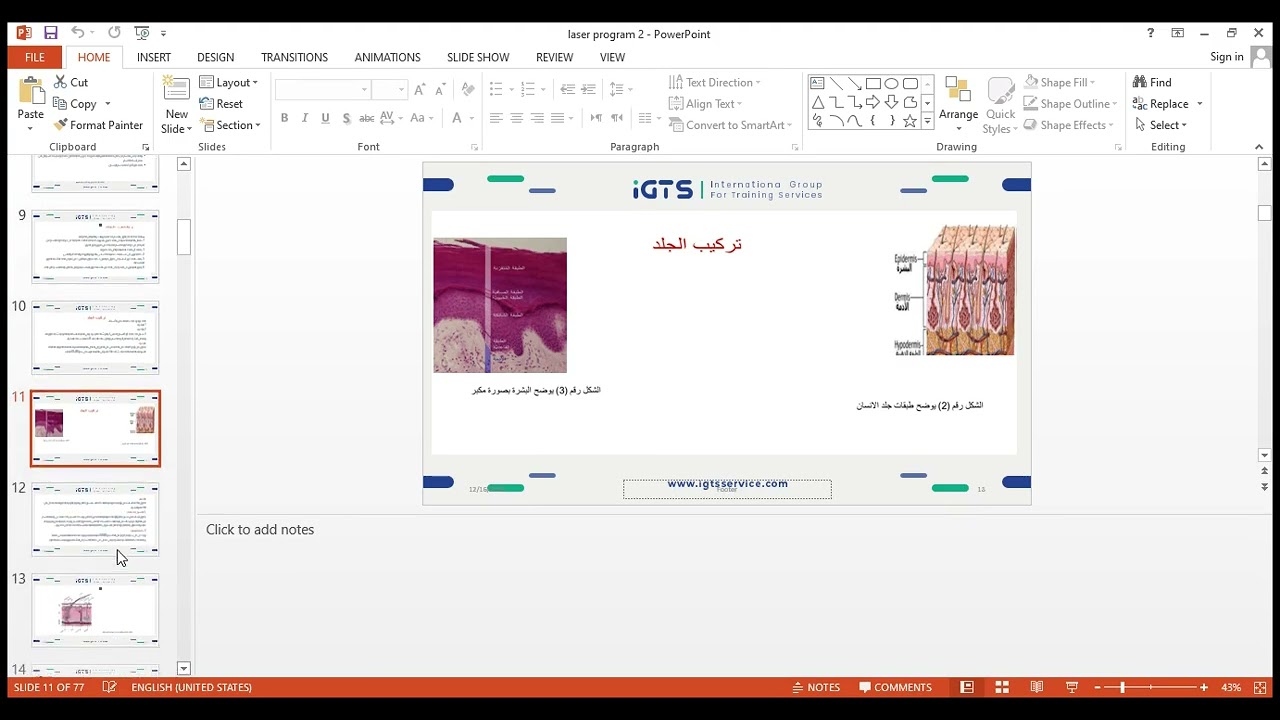This screenshot has height=720, width=1280.
Task: Insert a rectangle shape from gallery
Action: (x=873, y=83)
